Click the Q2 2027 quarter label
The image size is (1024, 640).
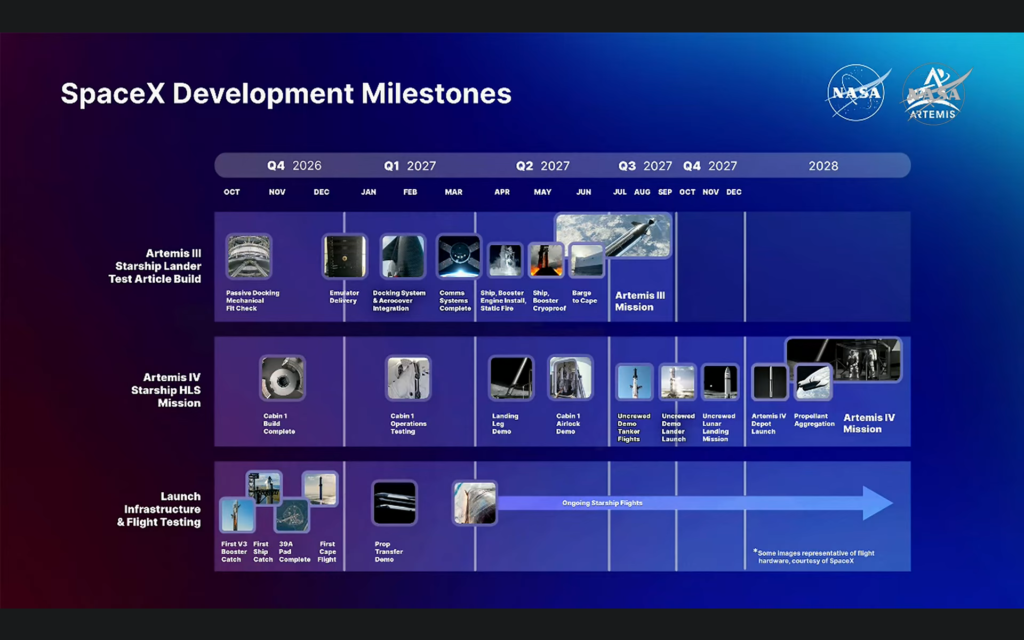coord(543,166)
